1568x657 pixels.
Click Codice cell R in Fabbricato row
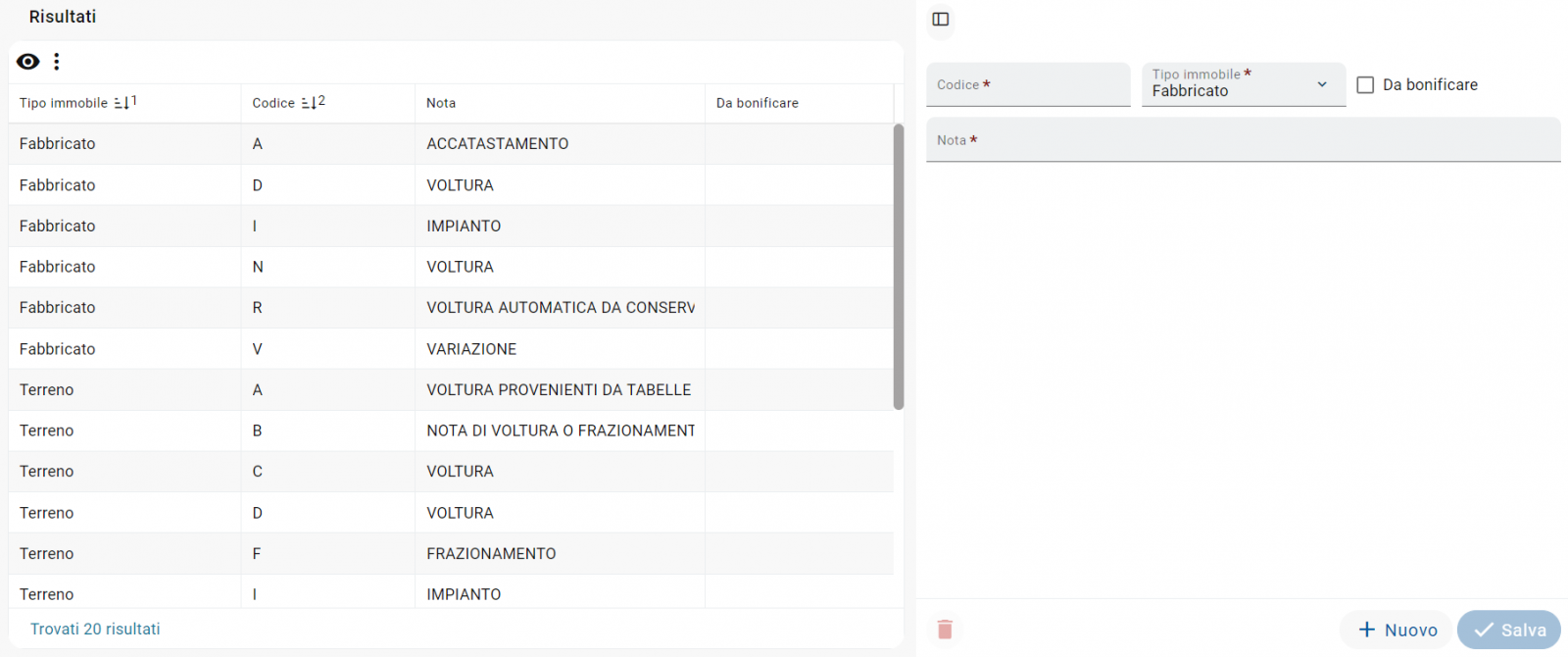(x=328, y=308)
